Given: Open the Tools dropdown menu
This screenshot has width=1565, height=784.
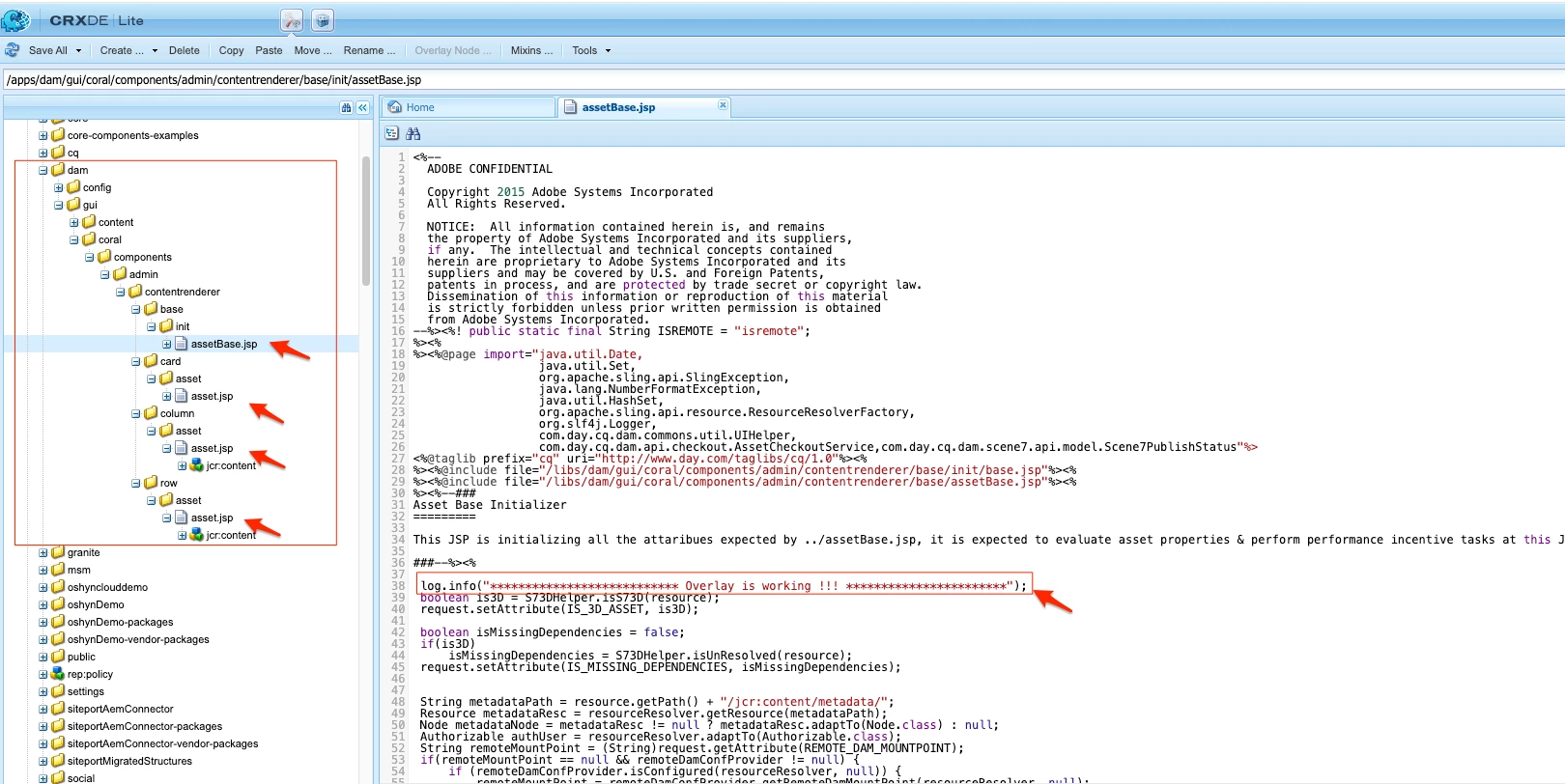Looking at the screenshot, I should pos(590,50).
